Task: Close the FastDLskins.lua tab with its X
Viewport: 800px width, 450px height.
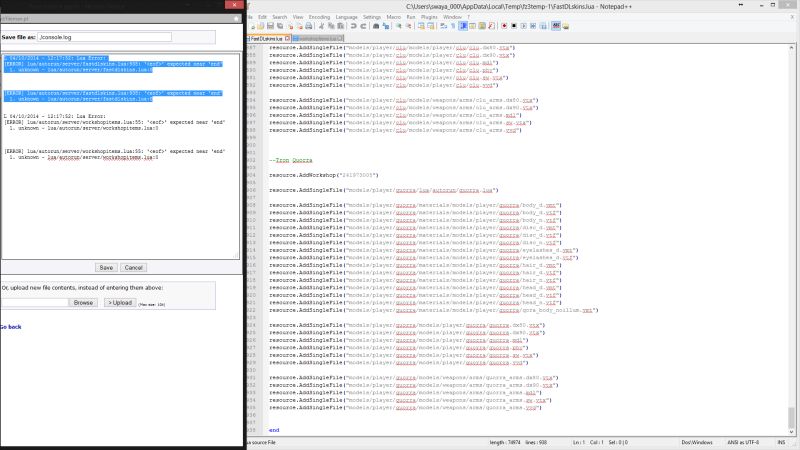Action: click(x=287, y=38)
